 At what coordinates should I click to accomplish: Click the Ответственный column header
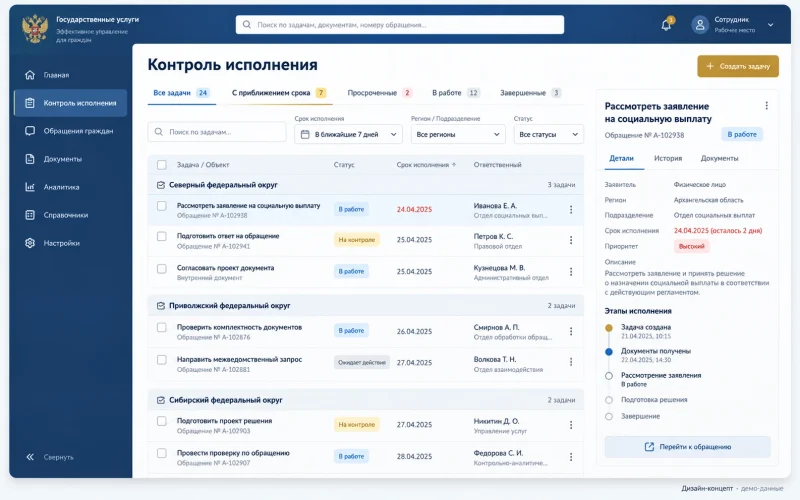pos(497,165)
